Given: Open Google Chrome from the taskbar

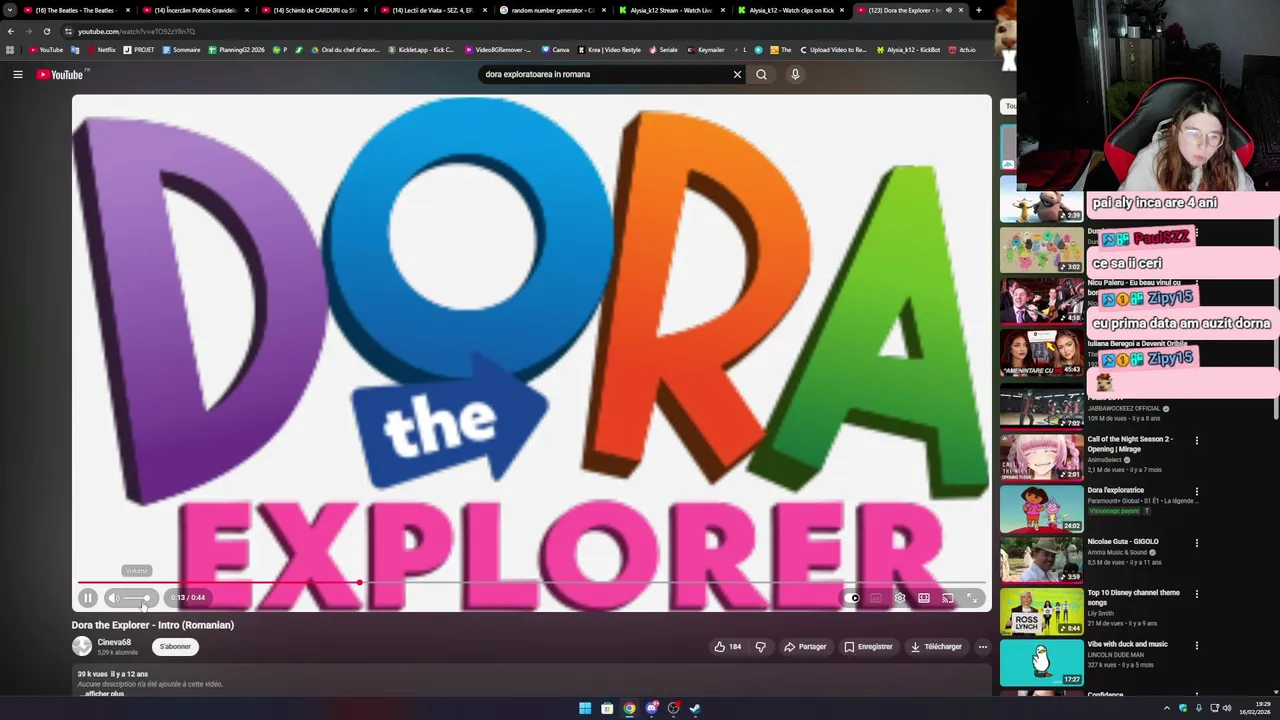Looking at the screenshot, I should point(629,709).
